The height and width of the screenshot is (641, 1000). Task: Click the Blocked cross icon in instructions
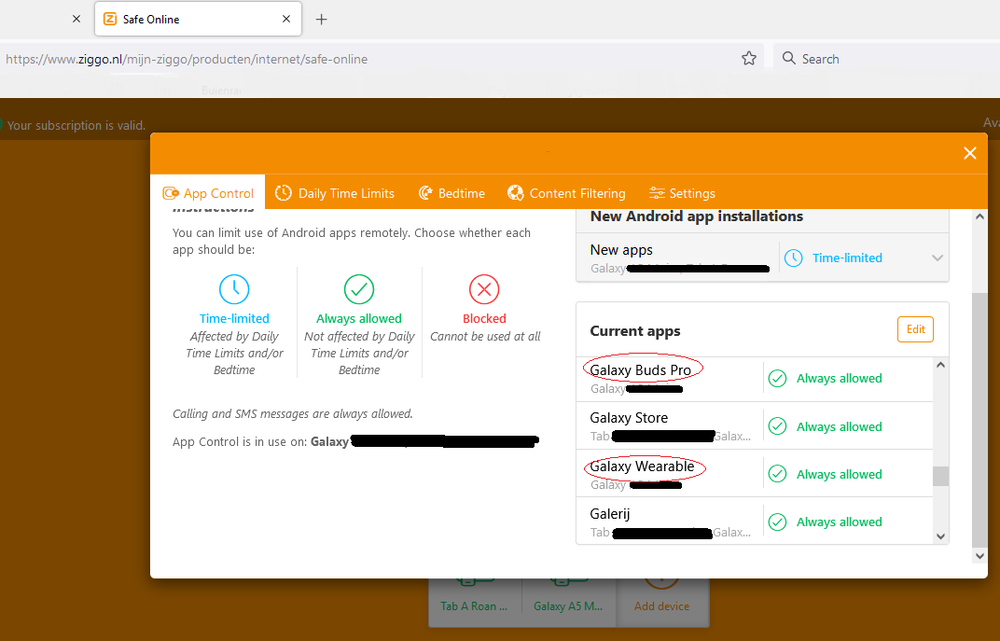pyautogui.click(x=484, y=290)
